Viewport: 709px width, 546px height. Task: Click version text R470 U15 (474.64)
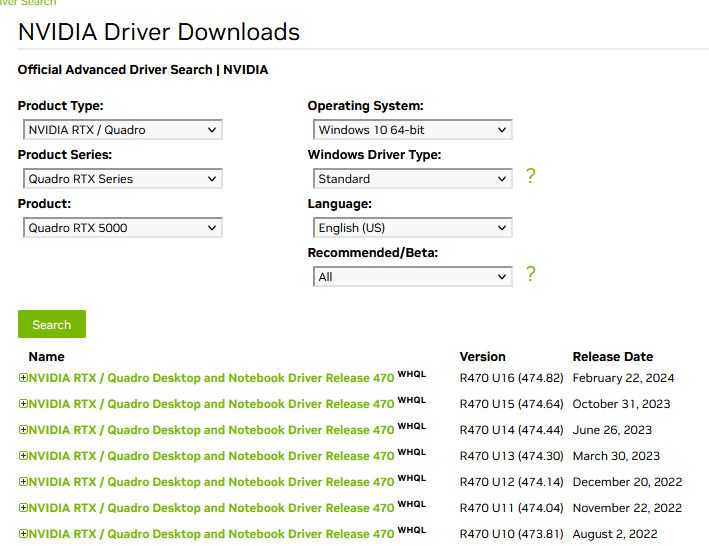click(511, 404)
